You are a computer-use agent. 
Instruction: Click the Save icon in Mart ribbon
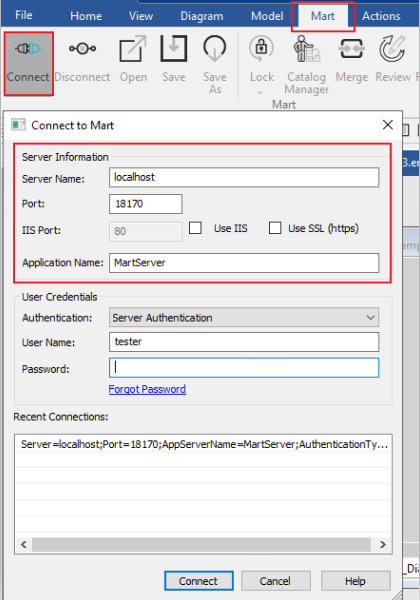(174, 48)
